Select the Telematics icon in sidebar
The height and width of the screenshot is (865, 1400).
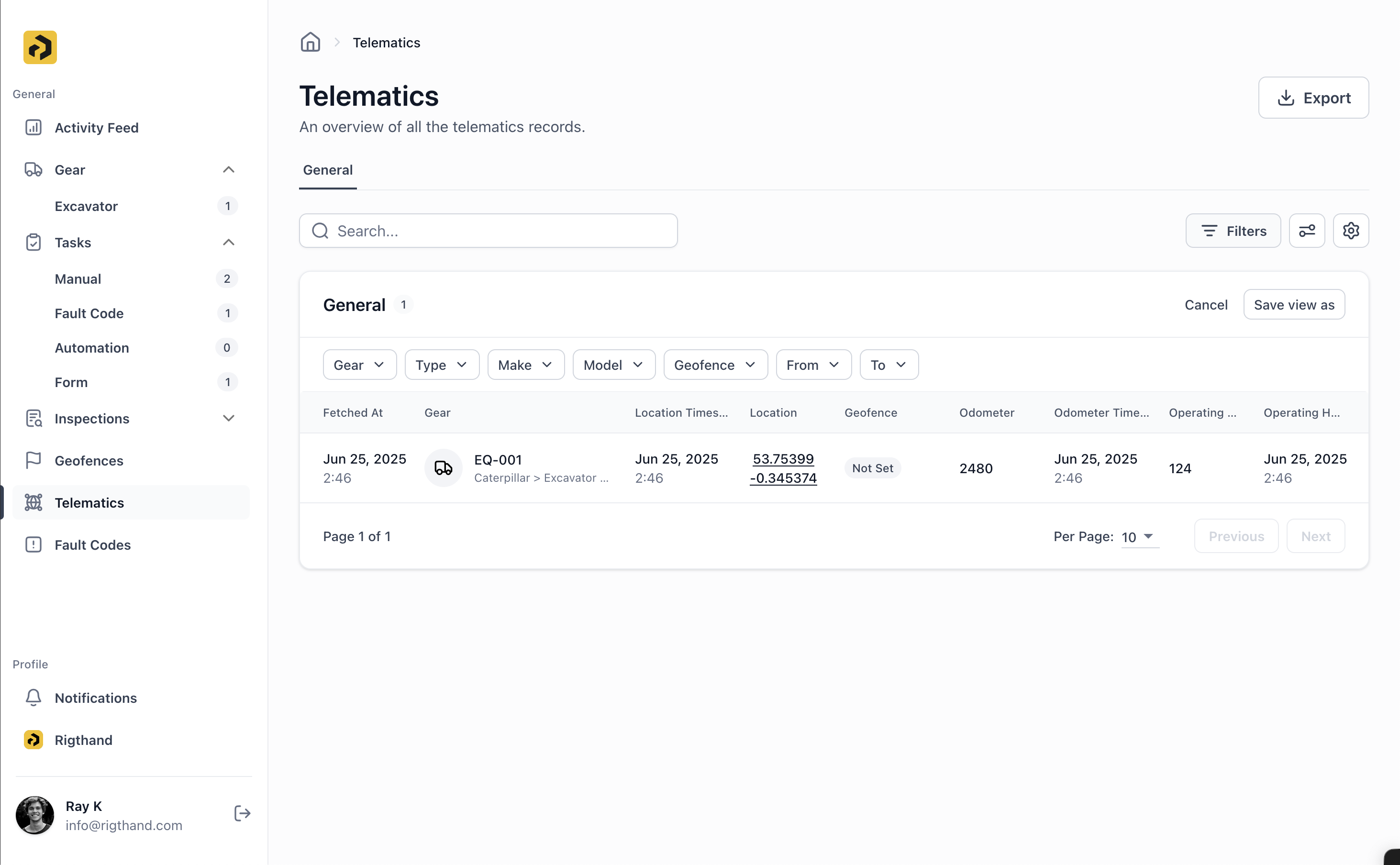[x=33, y=502]
